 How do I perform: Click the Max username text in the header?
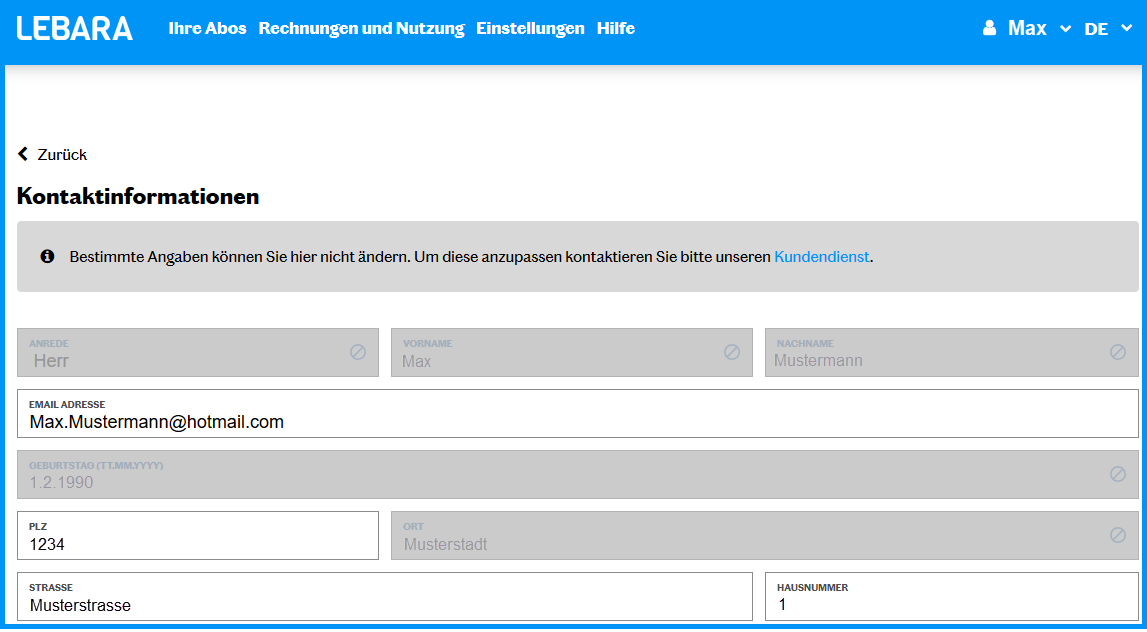tap(1027, 28)
